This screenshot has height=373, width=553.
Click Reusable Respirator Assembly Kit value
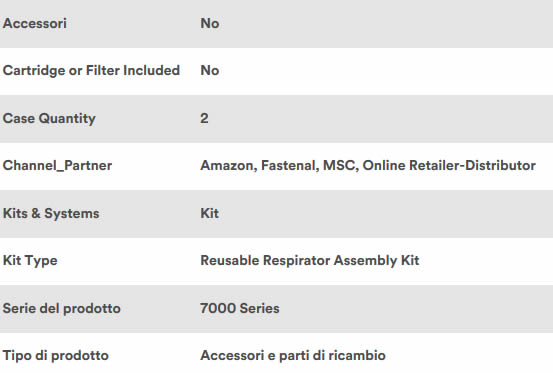[310, 261]
